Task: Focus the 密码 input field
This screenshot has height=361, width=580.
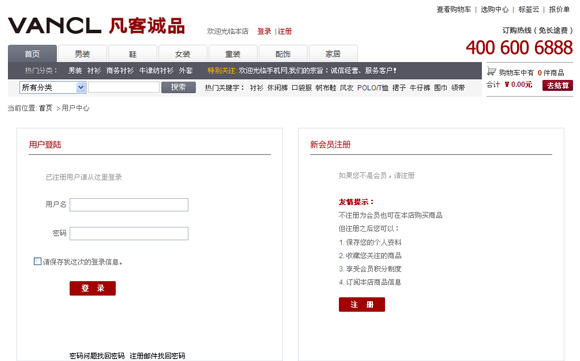Action: (129, 233)
